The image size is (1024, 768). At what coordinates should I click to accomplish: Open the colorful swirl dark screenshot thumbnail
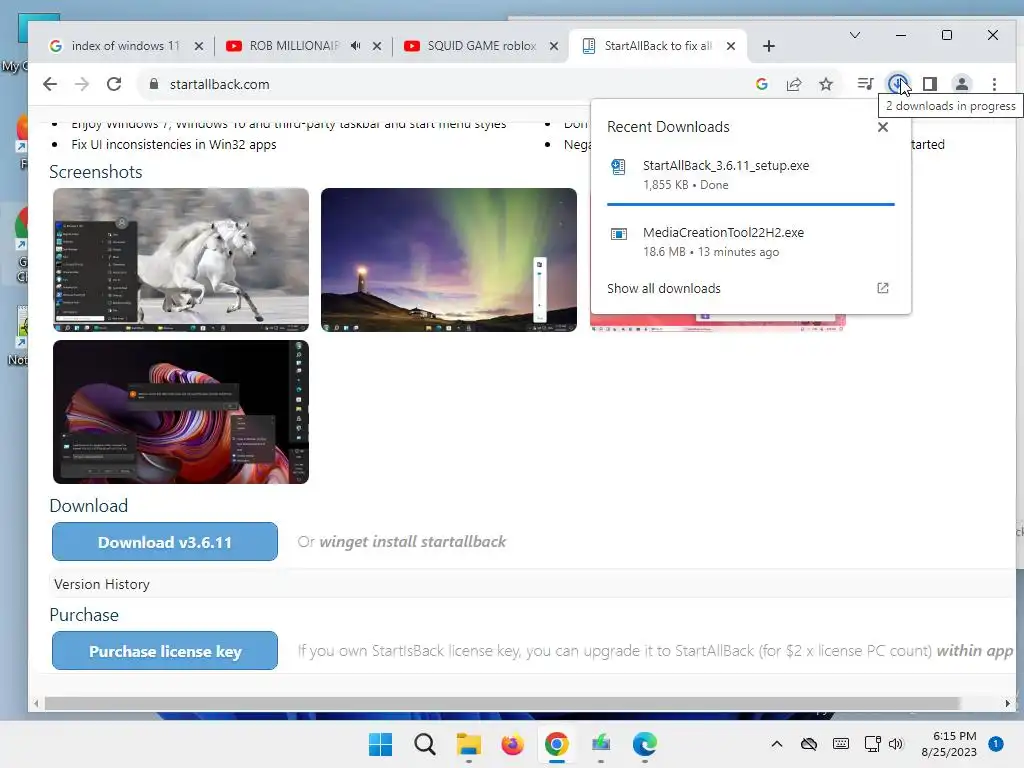[181, 412]
